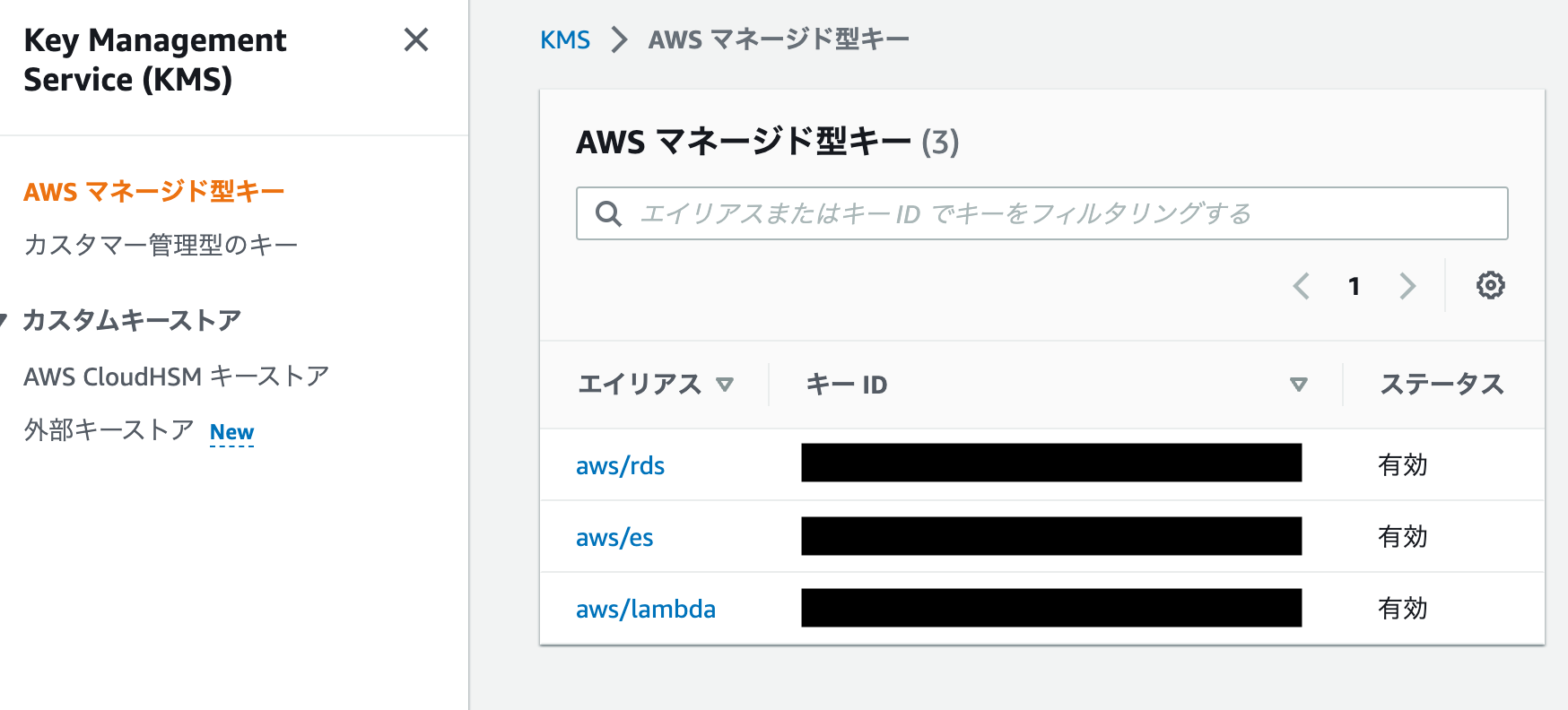Close the KMS sidebar with the X icon

[416, 41]
